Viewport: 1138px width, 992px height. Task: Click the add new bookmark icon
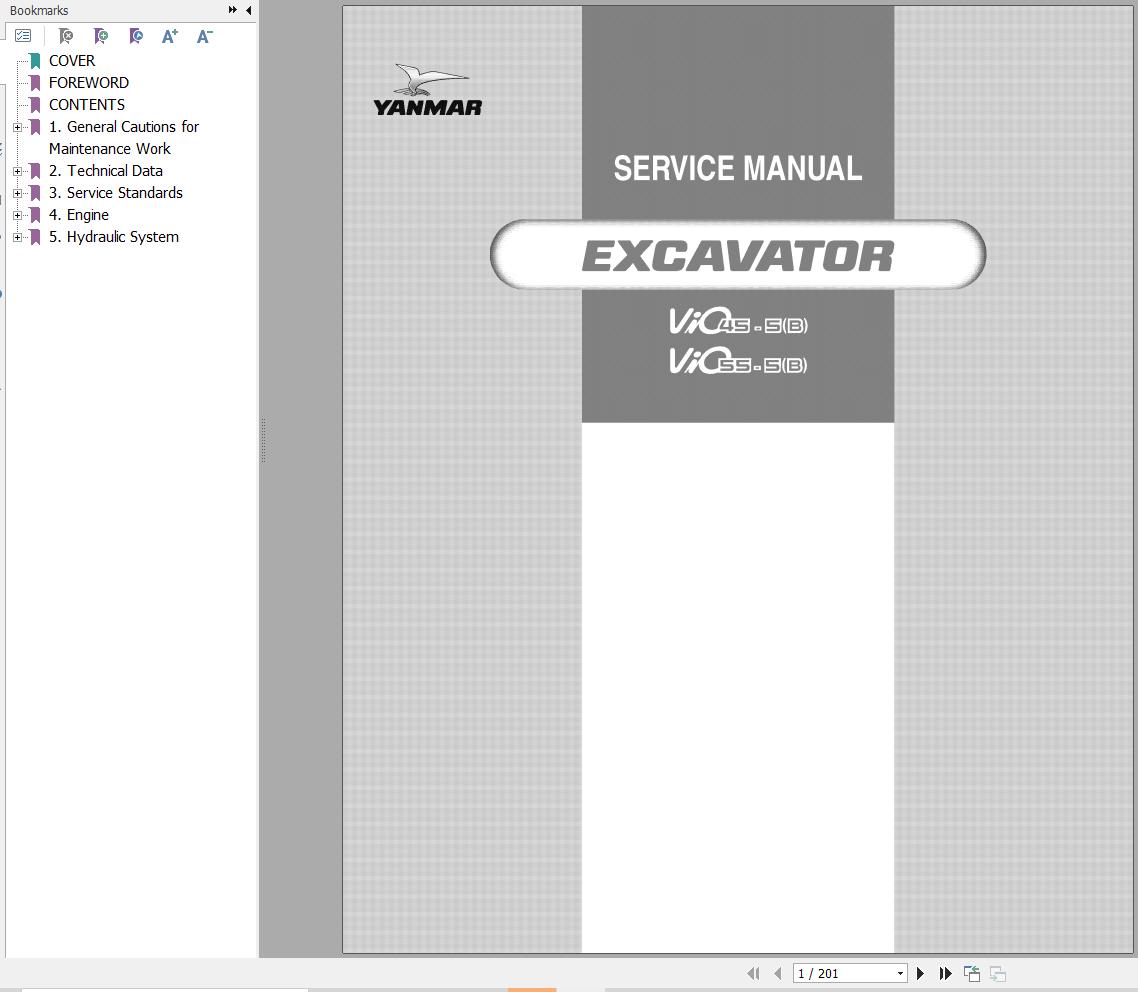tap(101, 36)
